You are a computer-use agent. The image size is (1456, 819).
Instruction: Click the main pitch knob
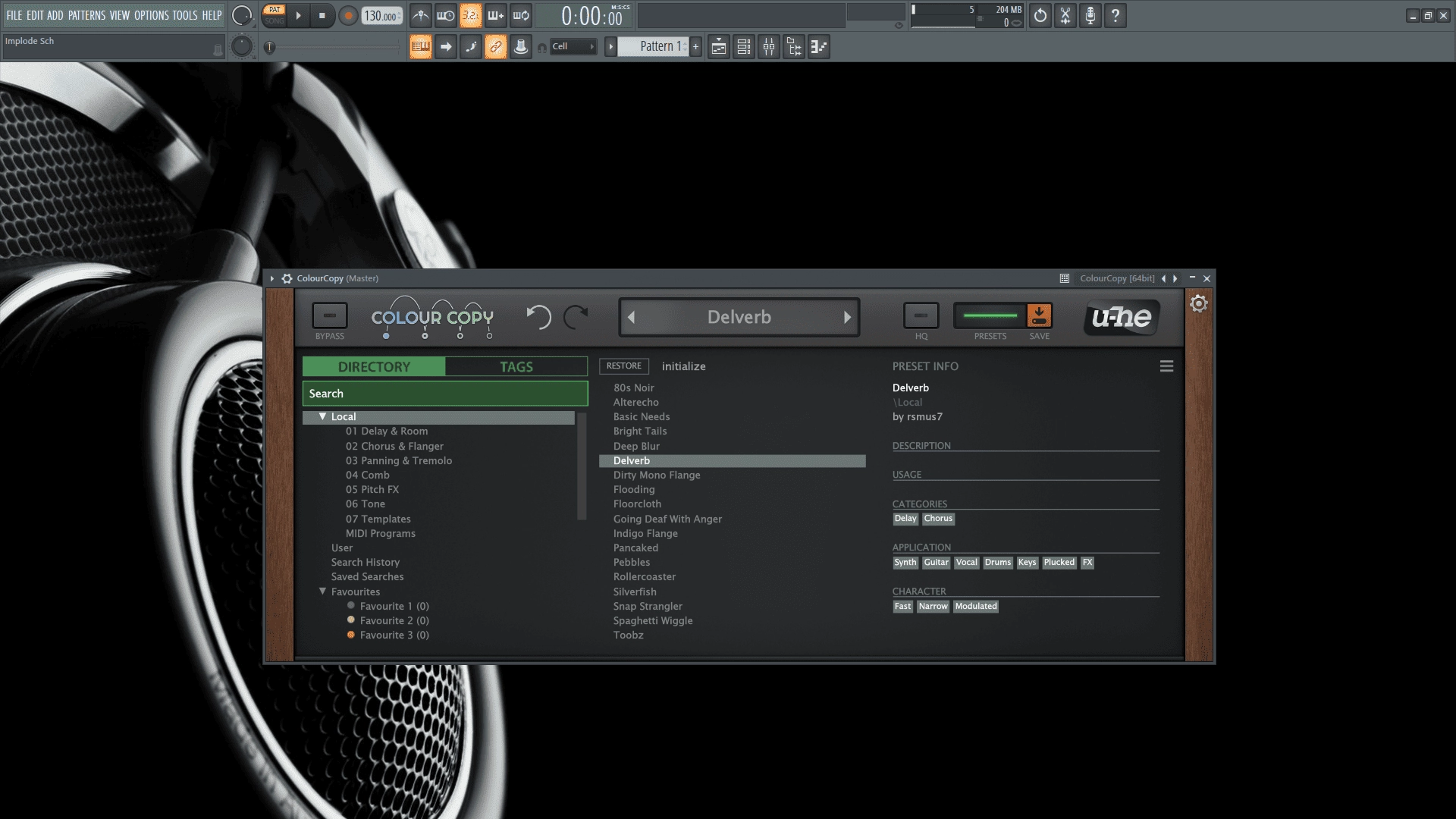pyautogui.click(x=242, y=47)
